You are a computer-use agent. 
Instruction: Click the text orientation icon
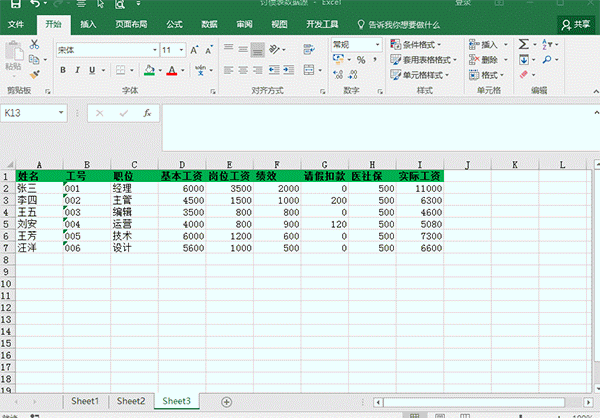274,49
